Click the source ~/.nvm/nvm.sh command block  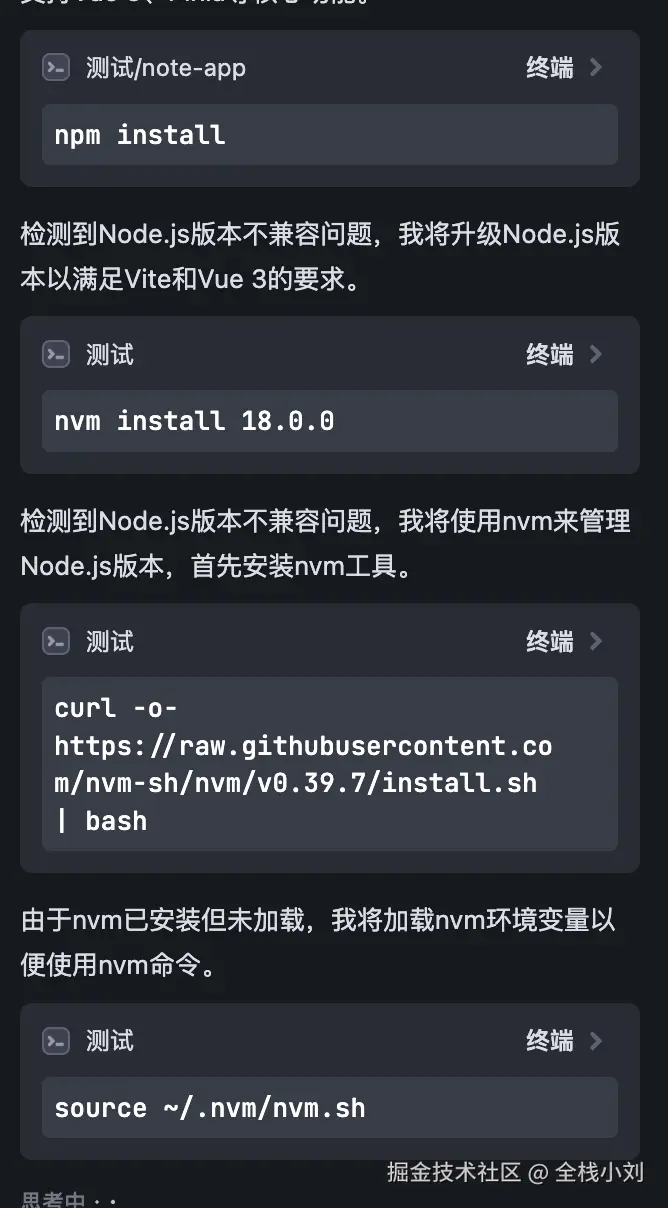tap(330, 1107)
